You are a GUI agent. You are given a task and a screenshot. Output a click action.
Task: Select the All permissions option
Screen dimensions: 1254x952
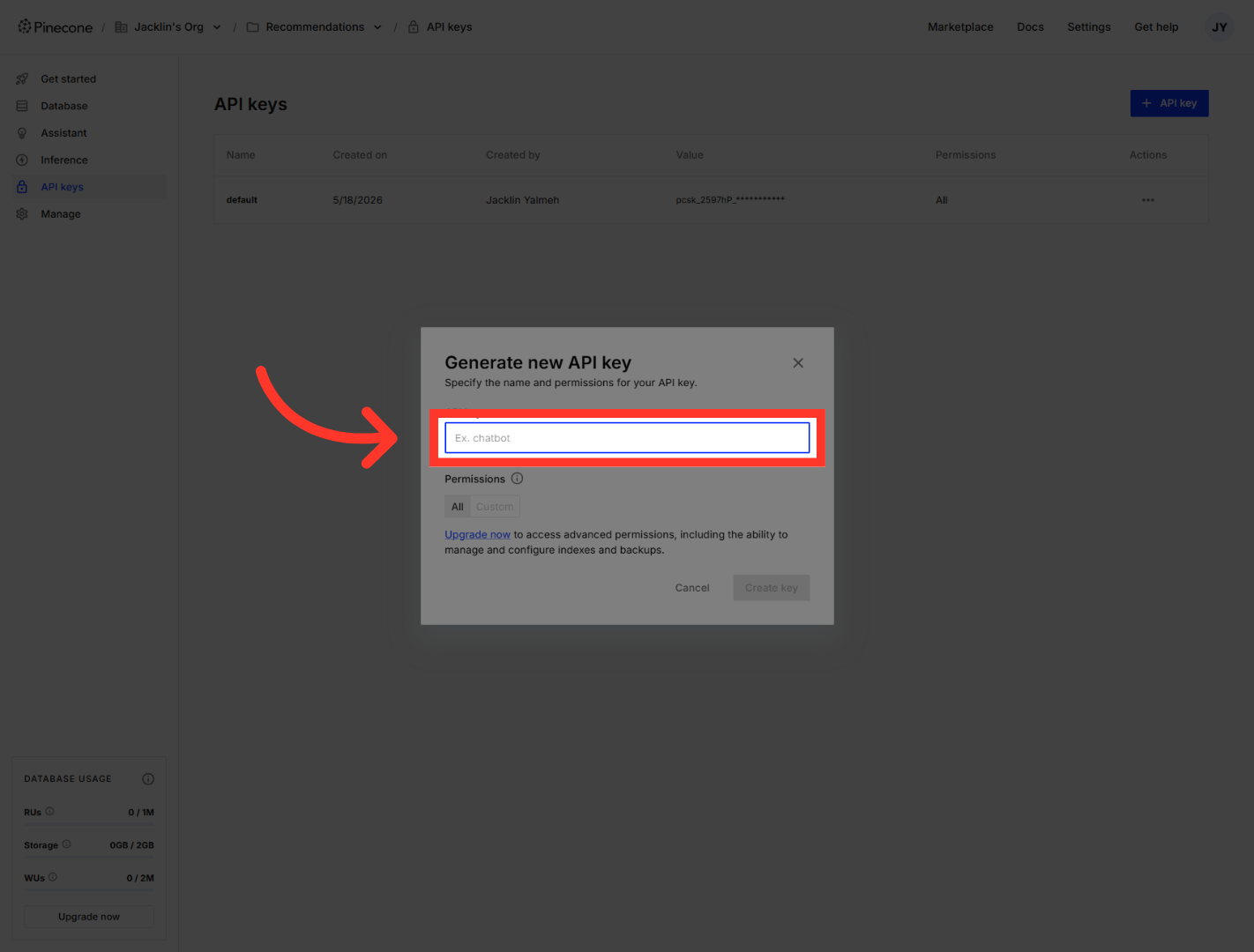tap(457, 507)
